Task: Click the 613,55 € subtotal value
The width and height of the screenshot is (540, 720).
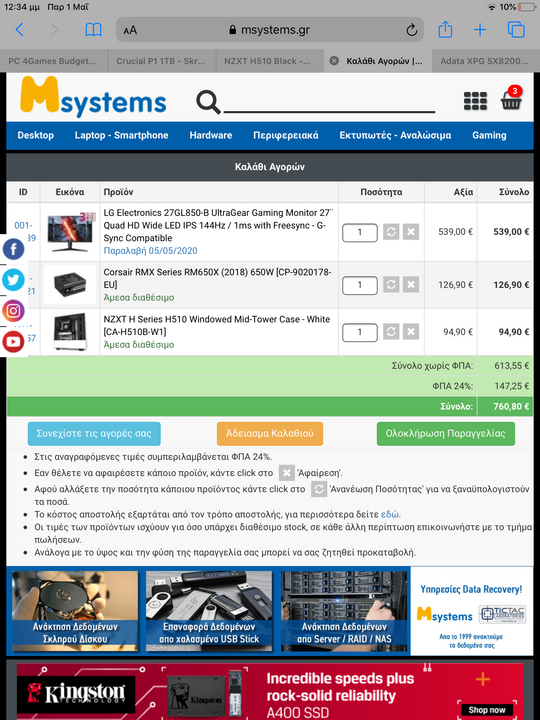Action: coord(512,366)
